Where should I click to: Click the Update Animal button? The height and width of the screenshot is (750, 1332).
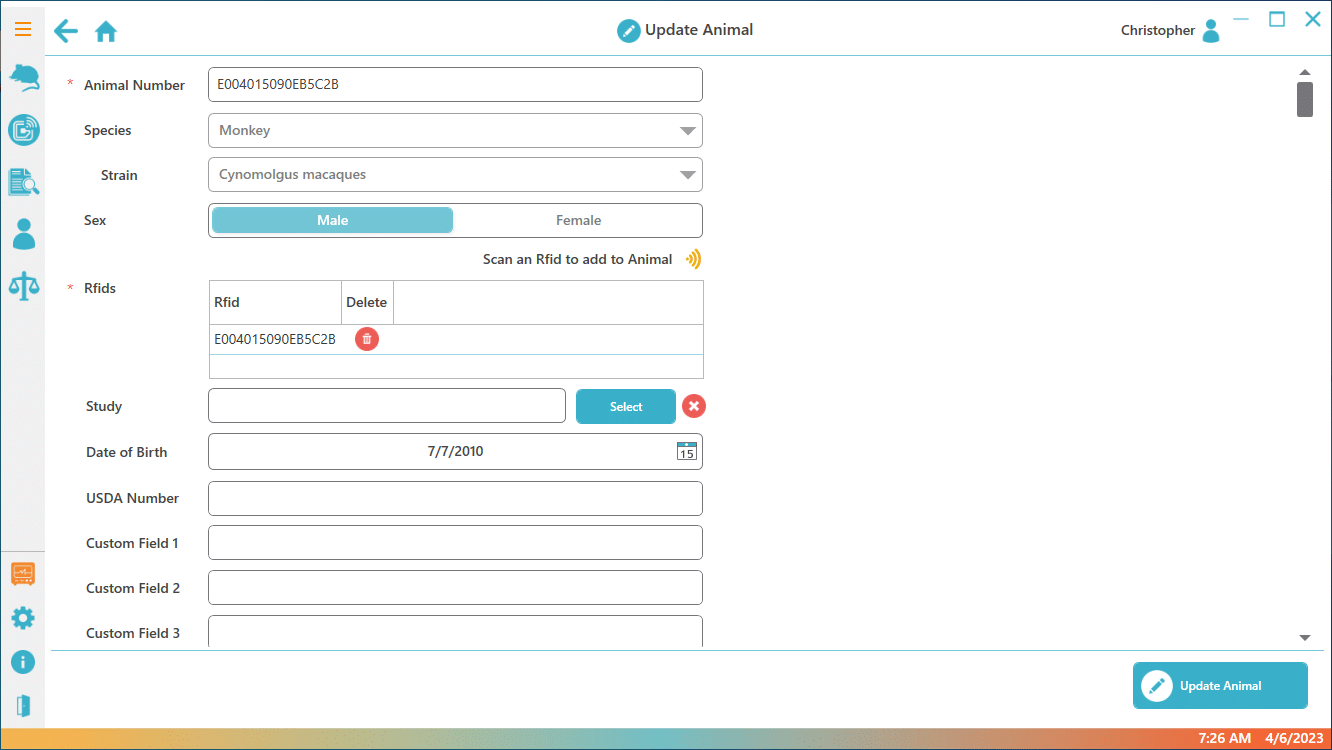pyautogui.click(x=1220, y=686)
